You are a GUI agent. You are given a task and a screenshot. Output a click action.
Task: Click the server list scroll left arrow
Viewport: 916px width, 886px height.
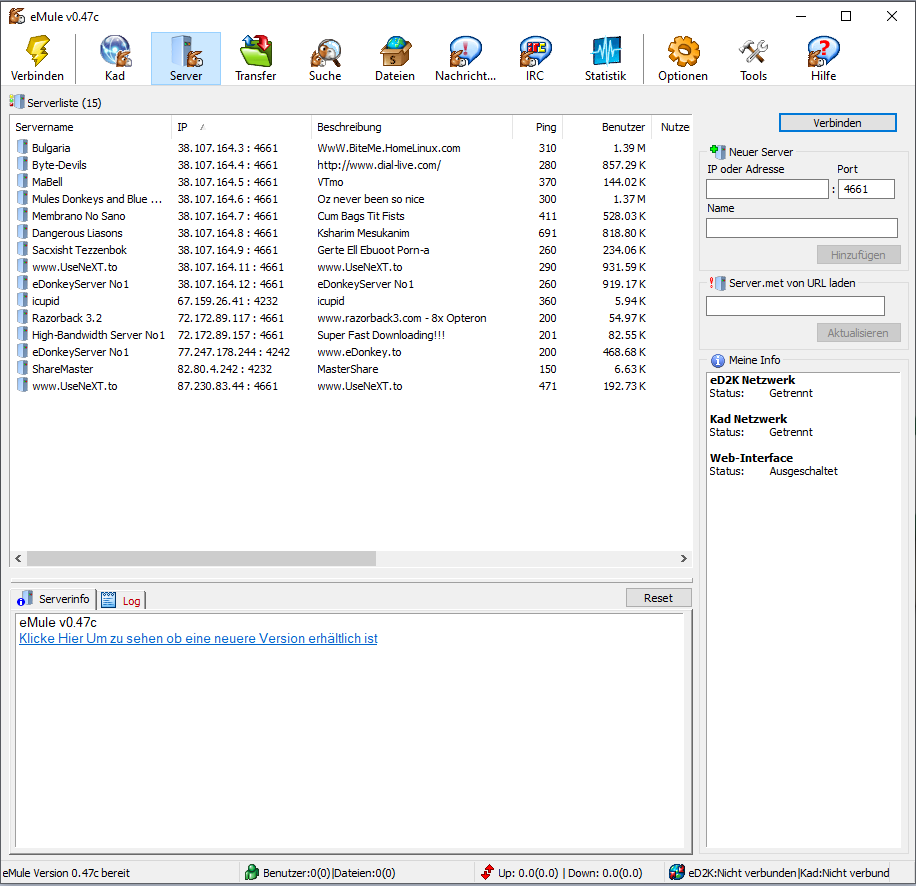(x=18, y=558)
